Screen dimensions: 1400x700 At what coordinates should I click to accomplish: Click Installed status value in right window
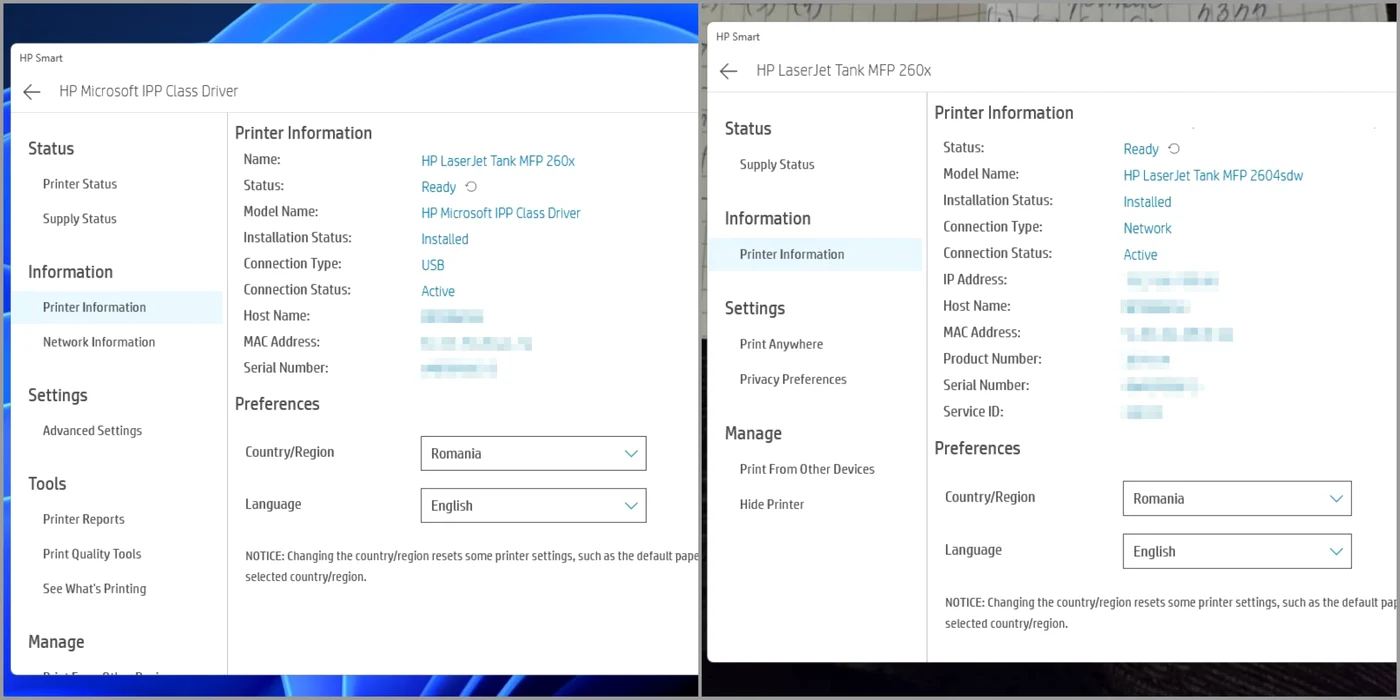click(x=1147, y=202)
